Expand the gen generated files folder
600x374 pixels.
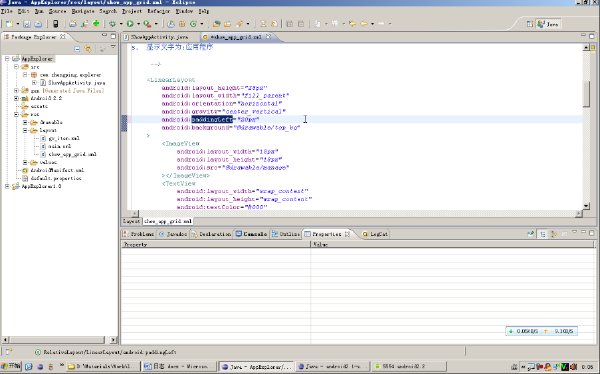(x=16, y=91)
